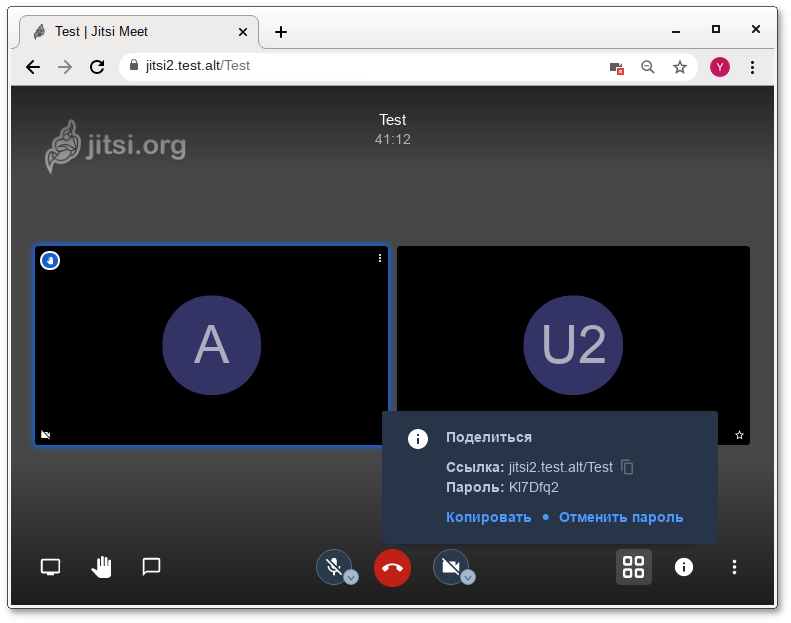Open a new browser tab
The height and width of the screenshot is (623, 791).
[x=281, y=32]
